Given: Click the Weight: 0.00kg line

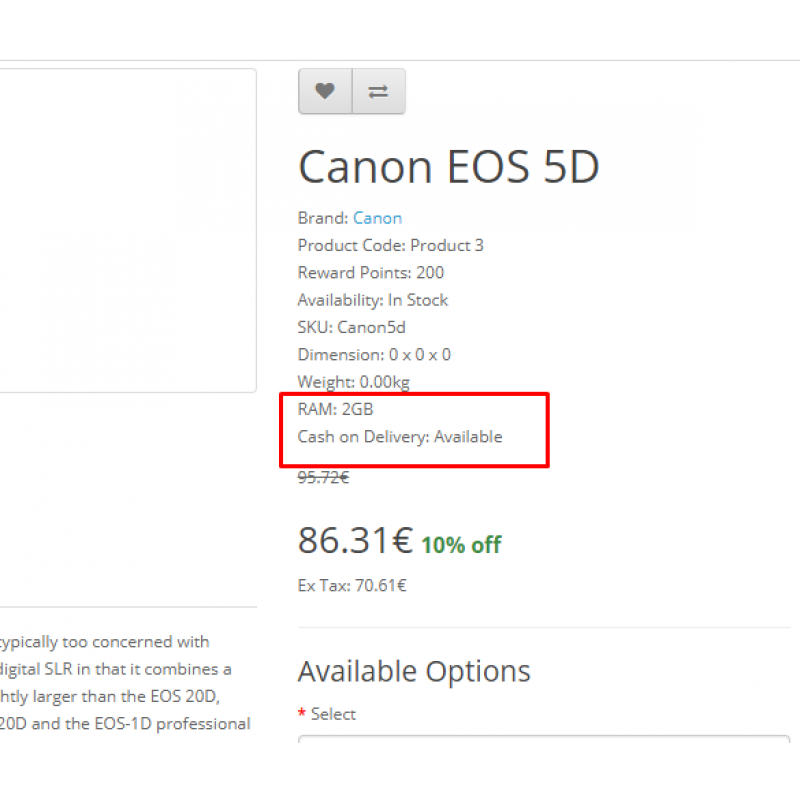Looking at the screenshot, I should pos(354,382).
